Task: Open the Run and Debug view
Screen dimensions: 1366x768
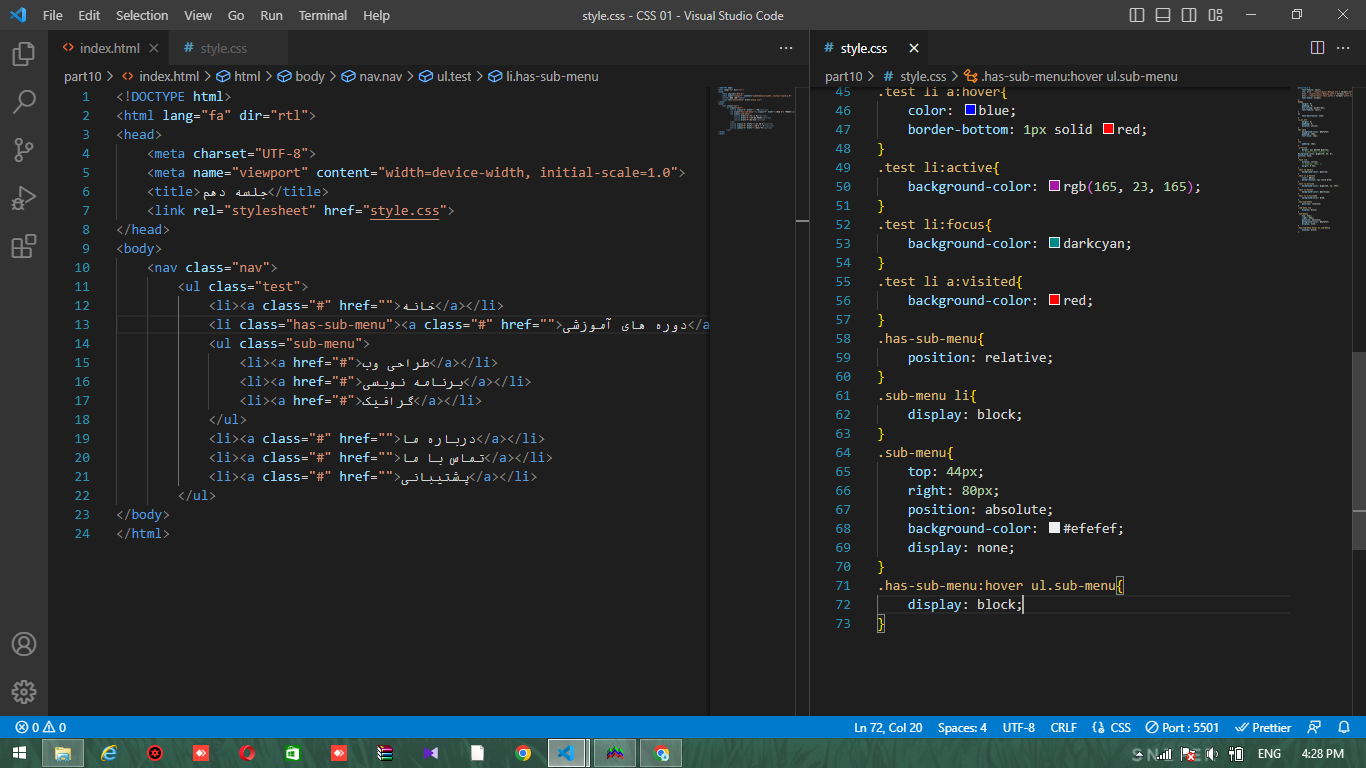Action: (24, 198)
